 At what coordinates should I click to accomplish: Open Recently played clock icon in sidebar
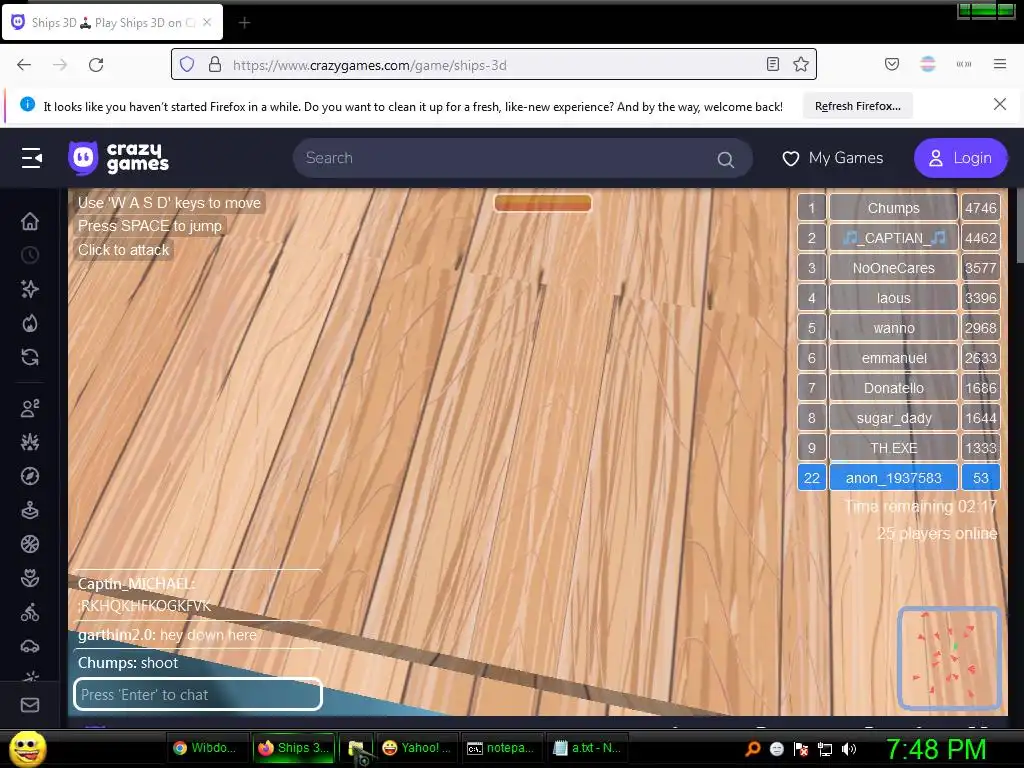point(30,255)
